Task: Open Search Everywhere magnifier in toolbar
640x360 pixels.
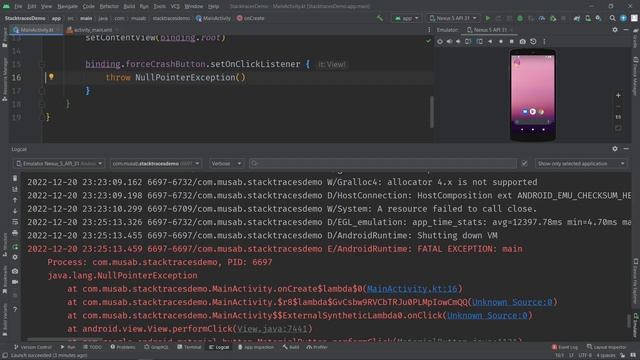Action: point(612,18)
